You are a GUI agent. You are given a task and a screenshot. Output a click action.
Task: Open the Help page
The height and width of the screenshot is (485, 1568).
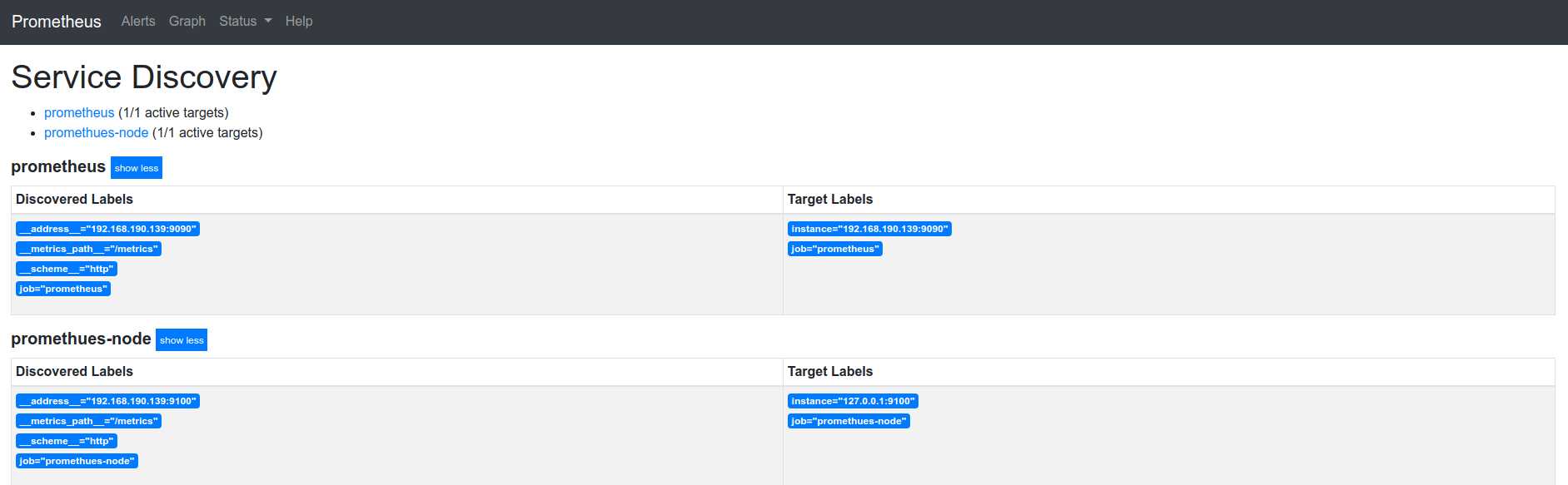tap(299, 22)
